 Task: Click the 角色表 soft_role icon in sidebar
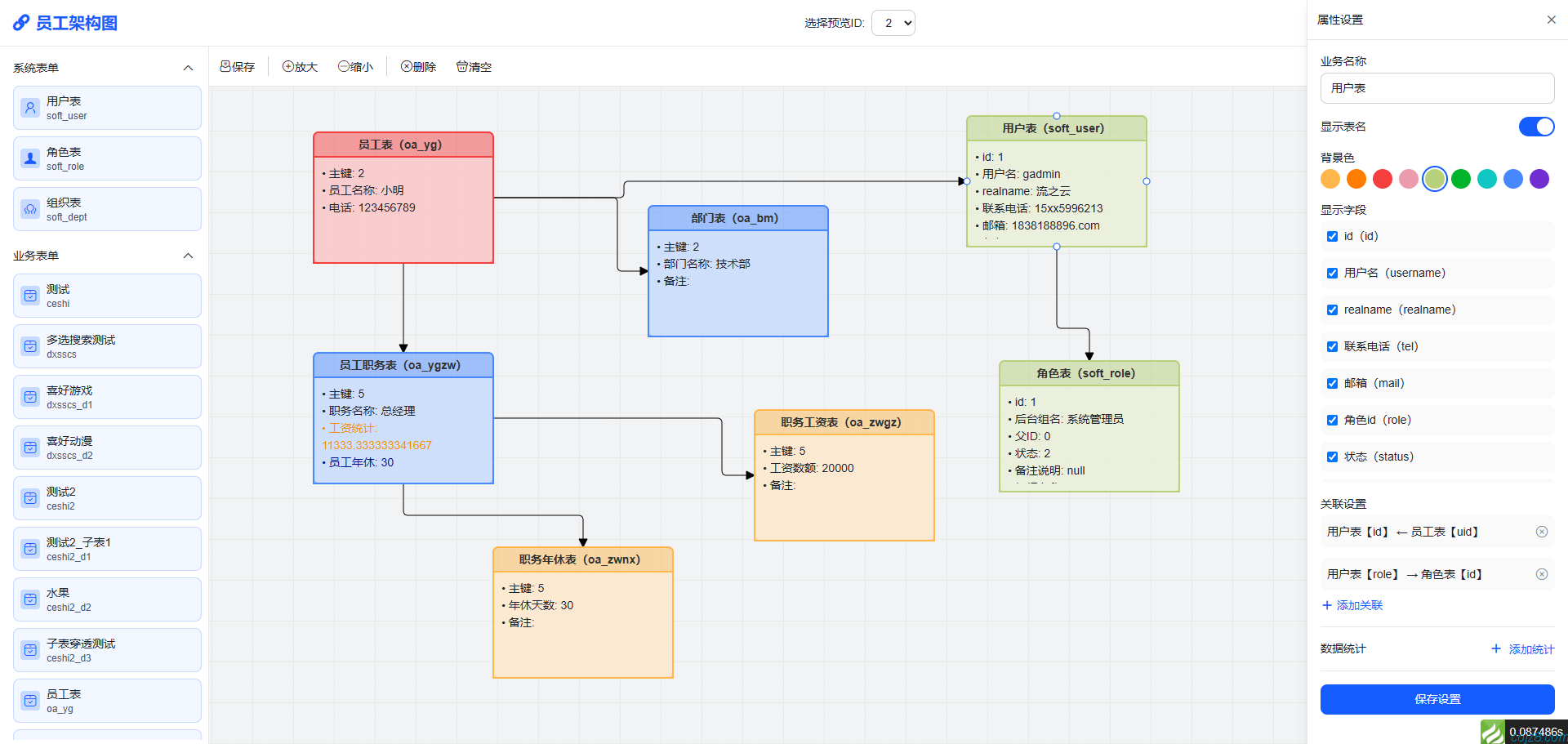pyautogui.click(x=30, y=158)
